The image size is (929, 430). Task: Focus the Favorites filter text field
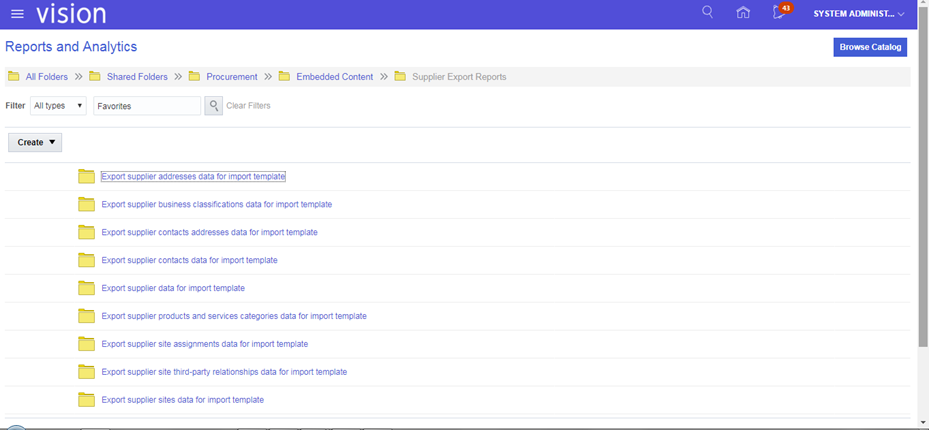click(147, 106)
